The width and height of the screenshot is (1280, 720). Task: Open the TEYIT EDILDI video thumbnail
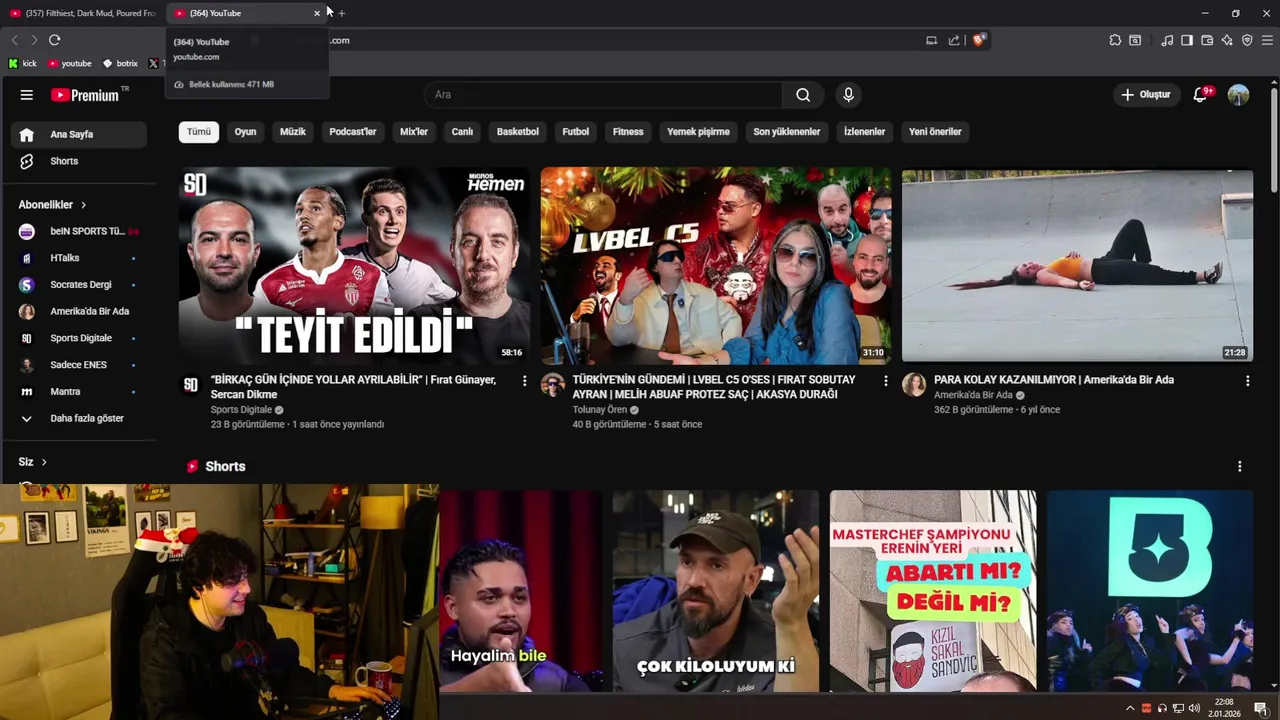(x=354, y=265)
